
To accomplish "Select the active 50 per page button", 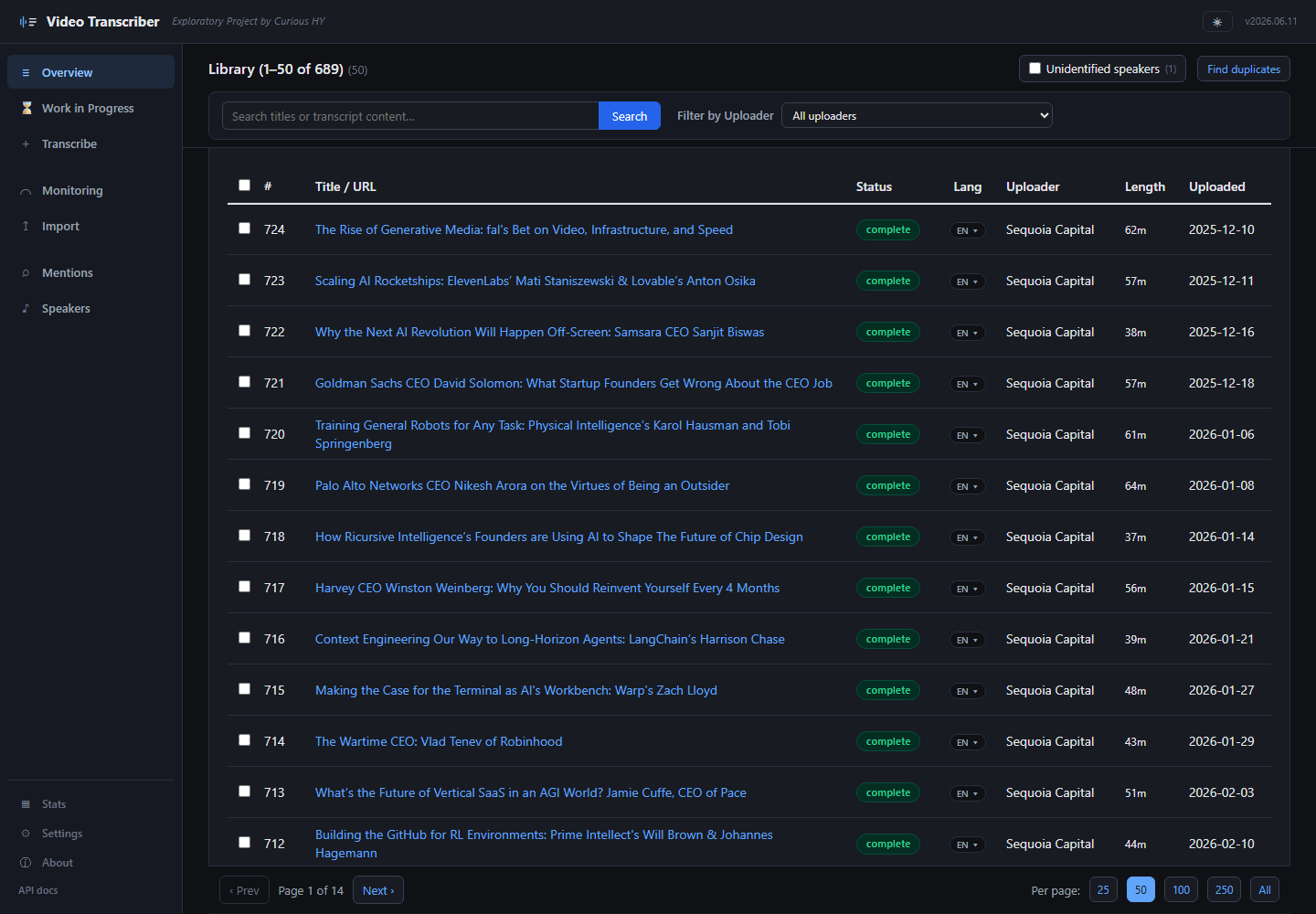I will point(1141,889).
